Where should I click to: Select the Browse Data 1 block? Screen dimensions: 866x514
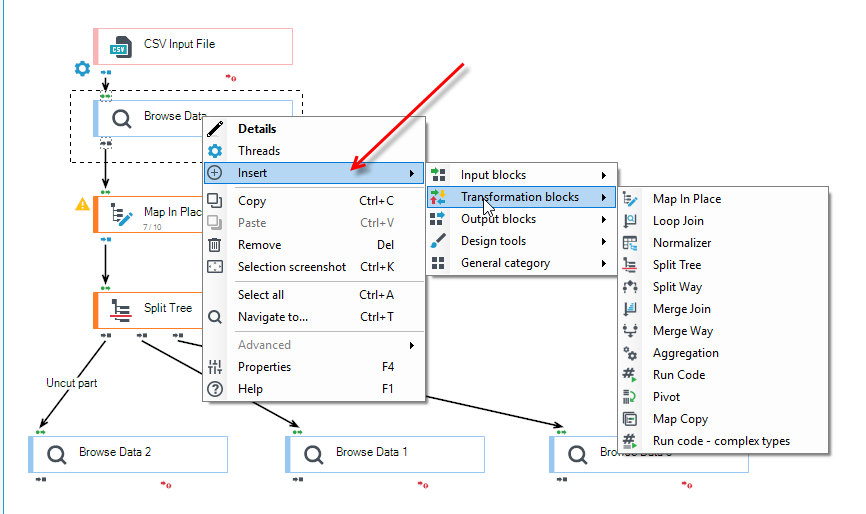tap(385, 454)
